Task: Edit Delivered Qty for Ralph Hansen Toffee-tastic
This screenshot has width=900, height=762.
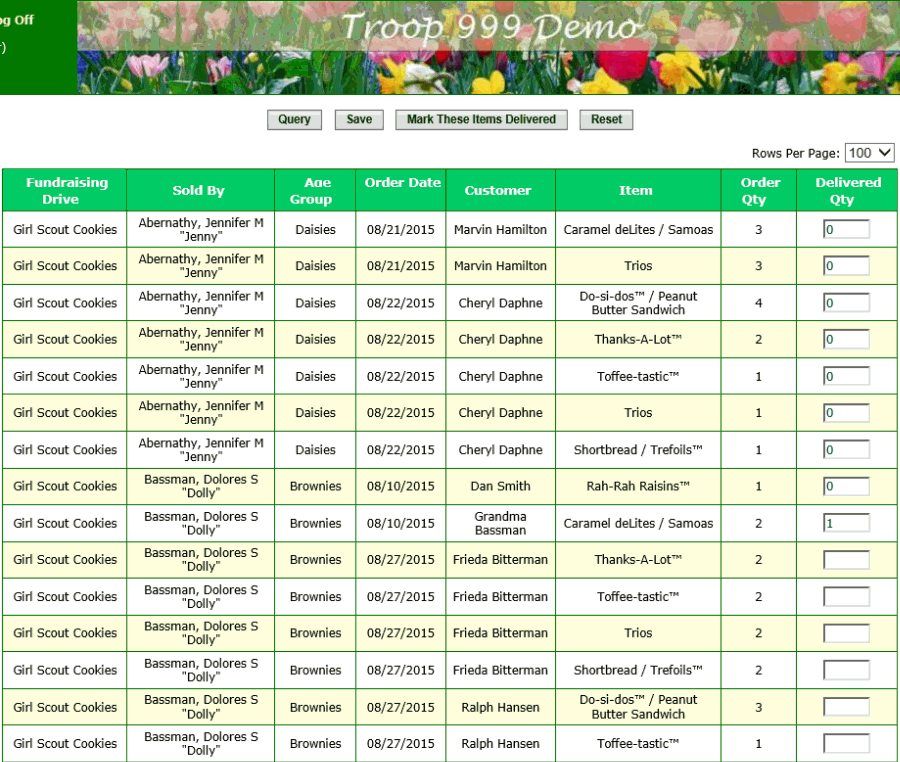Action: 846,744
